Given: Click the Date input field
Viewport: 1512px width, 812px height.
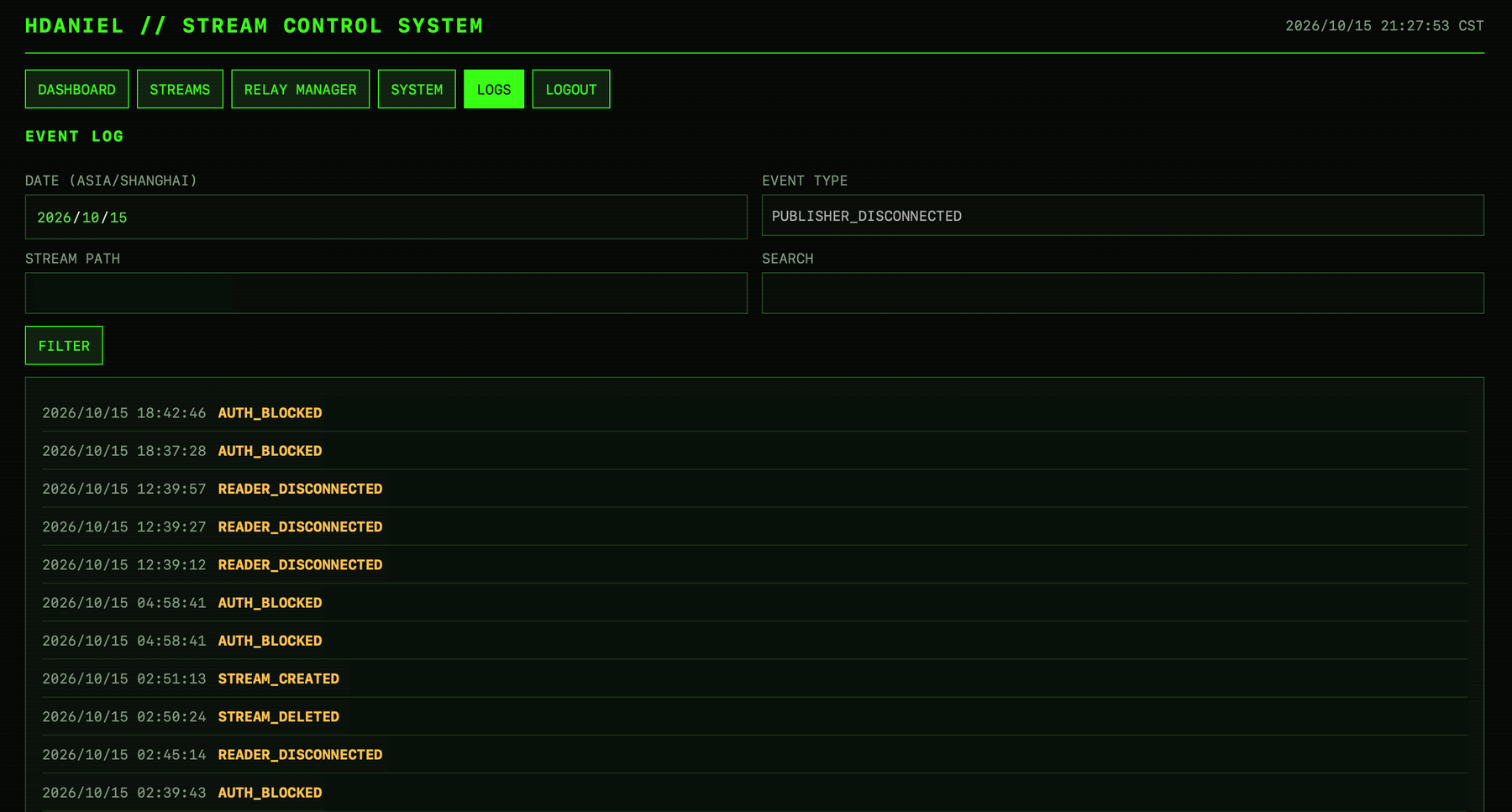Looking at the screenshot, I should point(386,217).
